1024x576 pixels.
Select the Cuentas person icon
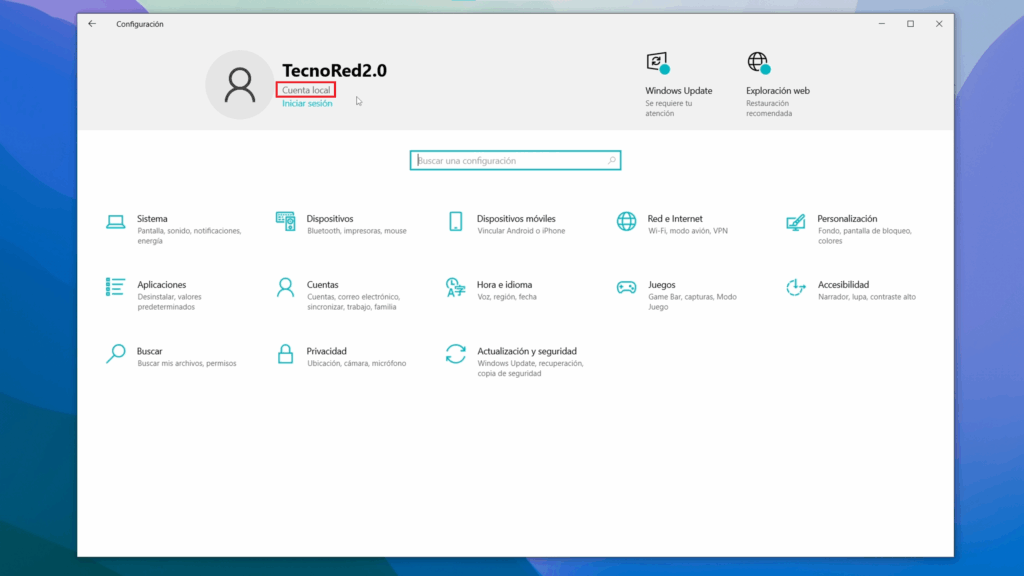point(285,288)
